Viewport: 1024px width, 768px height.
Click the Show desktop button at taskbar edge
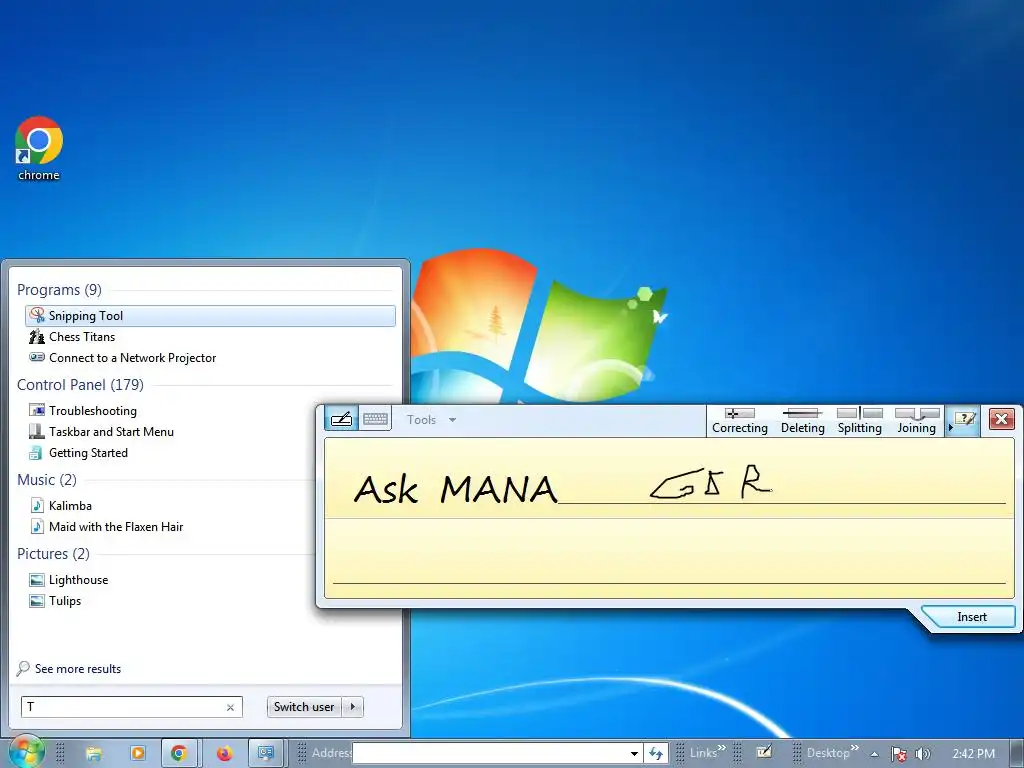(1017, 754)
